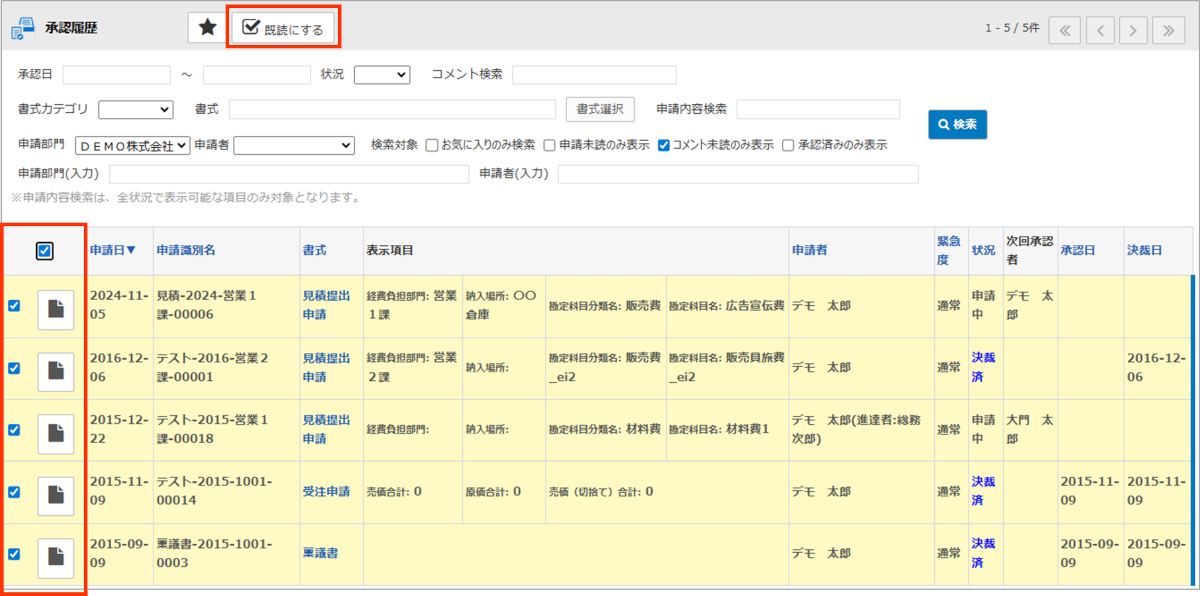Click the コメント検索 input field
The height and width of the screenshot is (596, 1200).
tap(594, 75)
